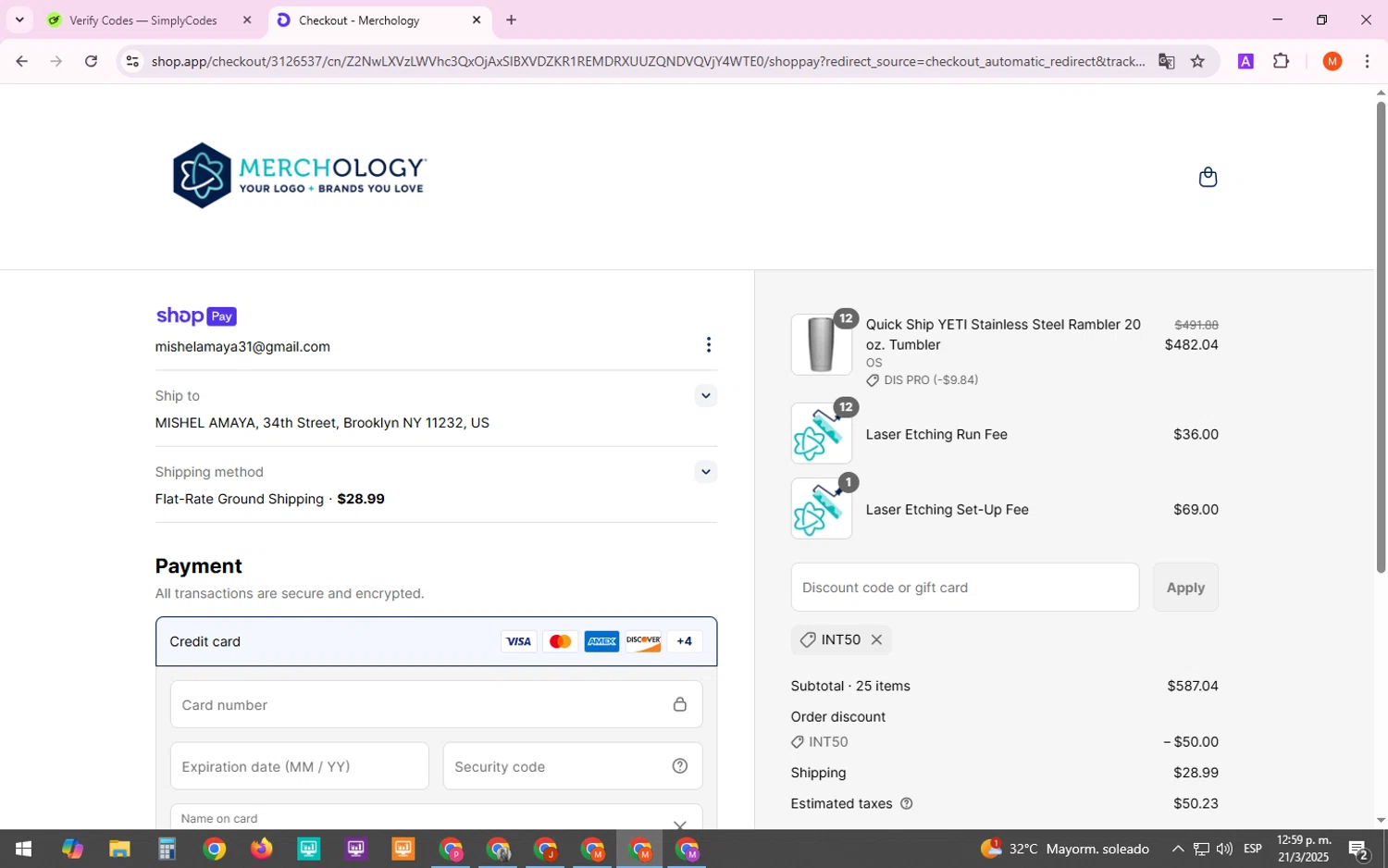The image size is (1388, 868).
Task: Click the clock showing 12:59 p. m.
Action: 1304,840
